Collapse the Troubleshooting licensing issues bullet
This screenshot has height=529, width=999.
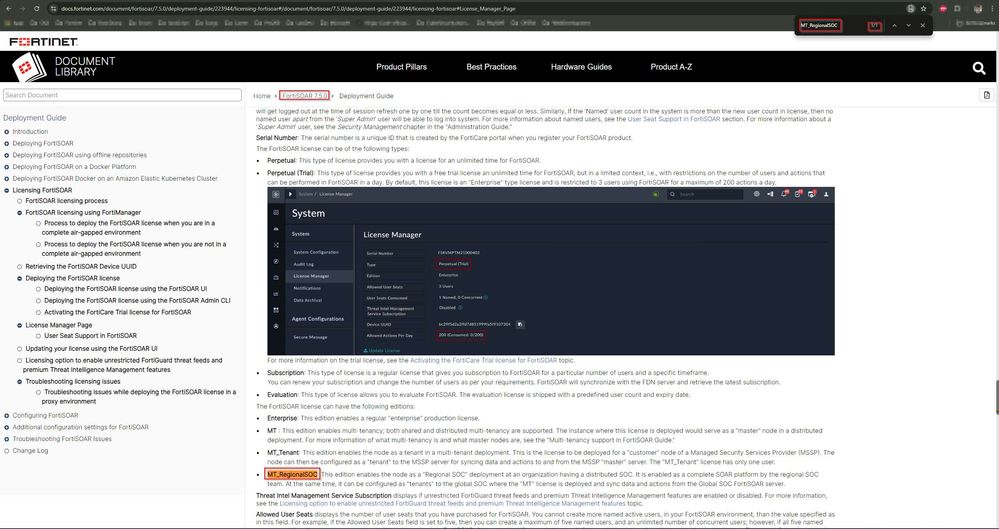[x=19, y=382]
